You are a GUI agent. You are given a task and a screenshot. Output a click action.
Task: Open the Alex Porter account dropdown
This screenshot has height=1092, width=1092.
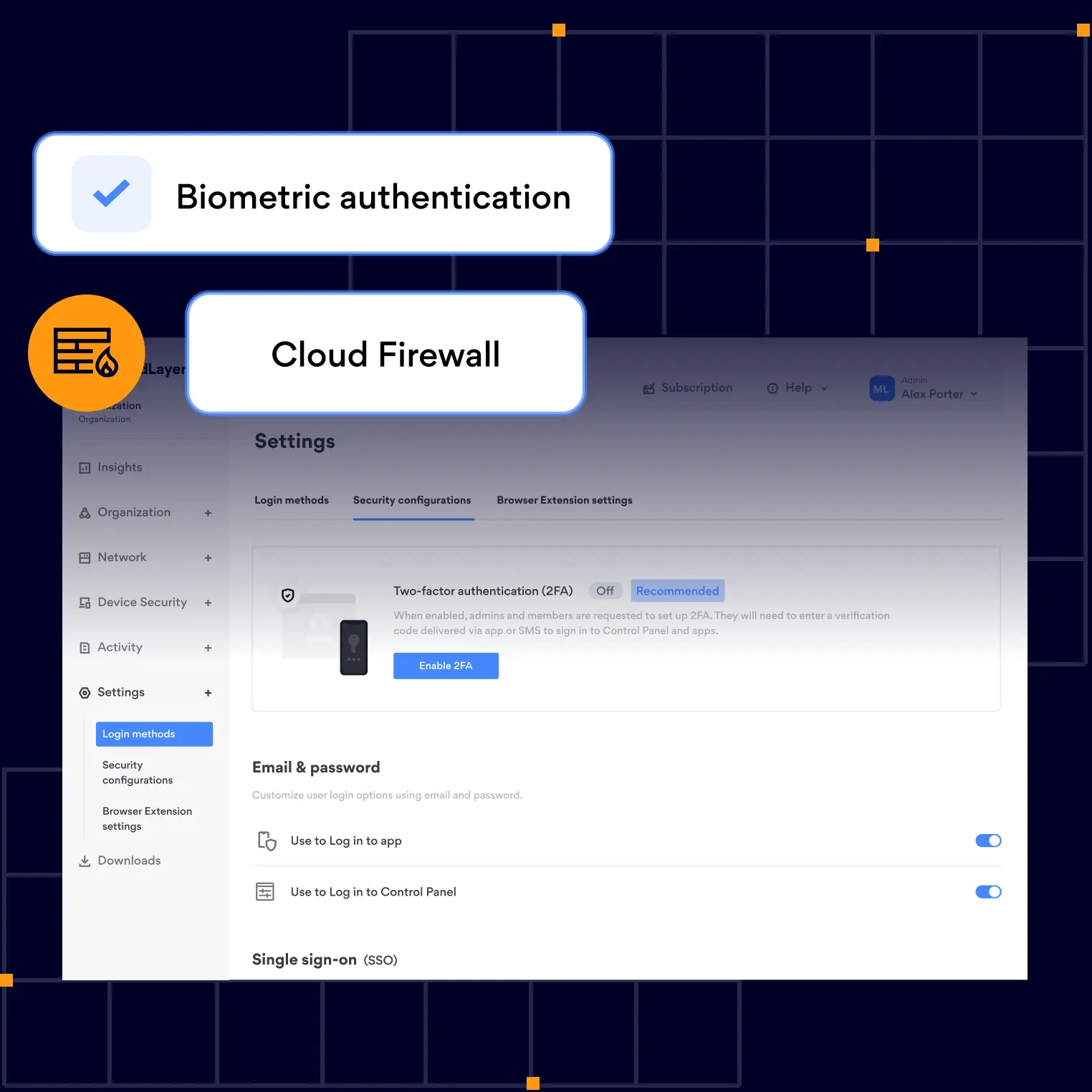pyautogui.click(x=939, y=393)
